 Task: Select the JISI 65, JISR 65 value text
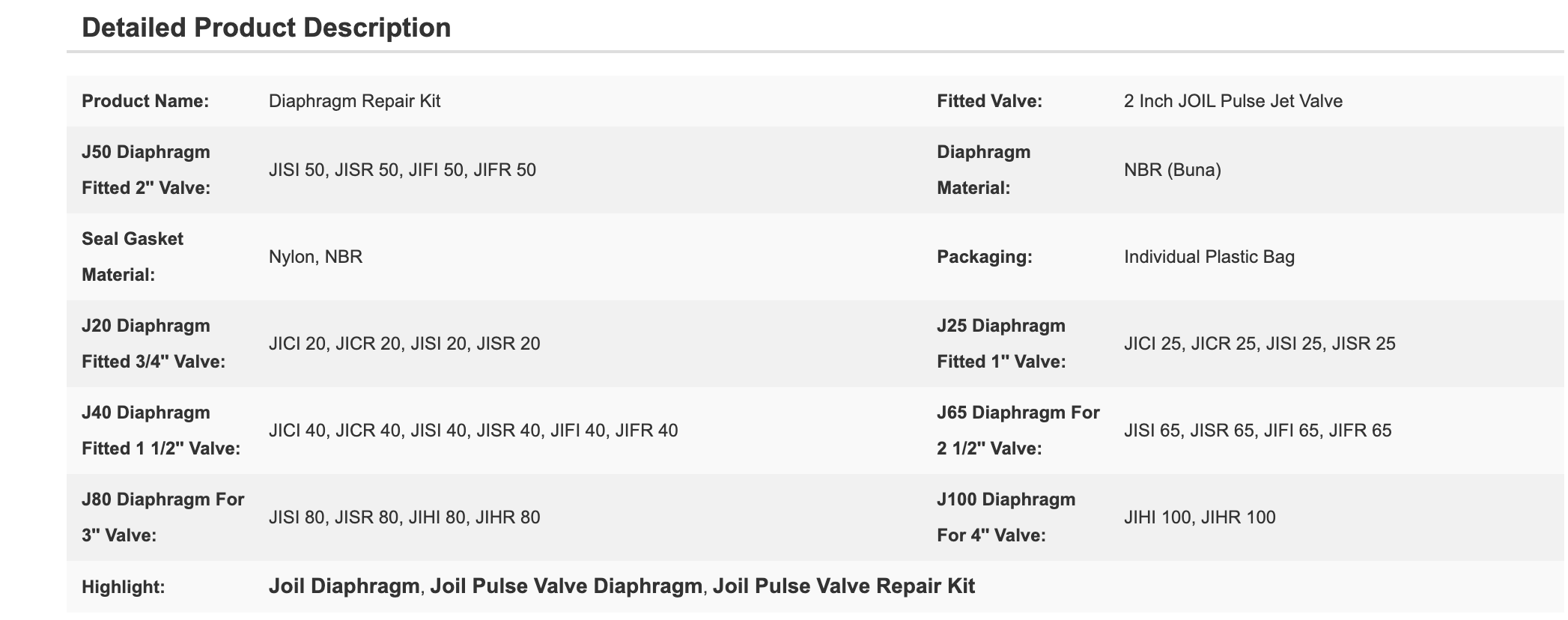tap(1257, 431)
